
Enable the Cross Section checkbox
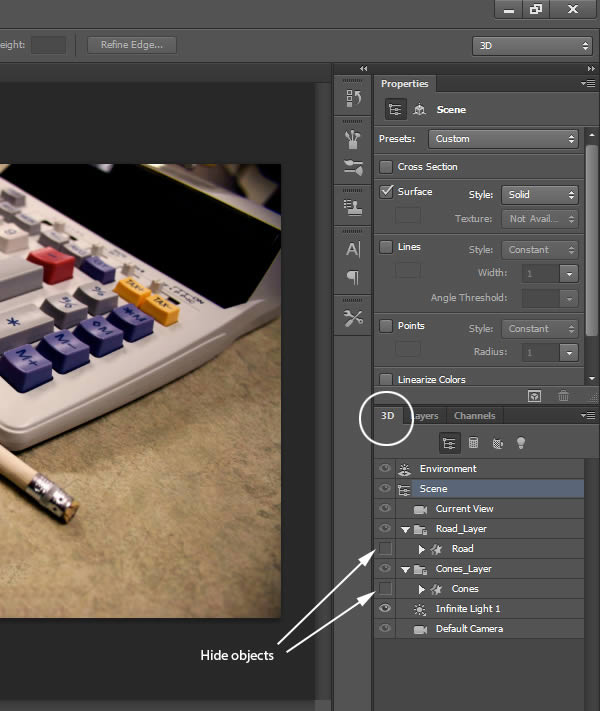pyautogui.click(x=386, y=167)
